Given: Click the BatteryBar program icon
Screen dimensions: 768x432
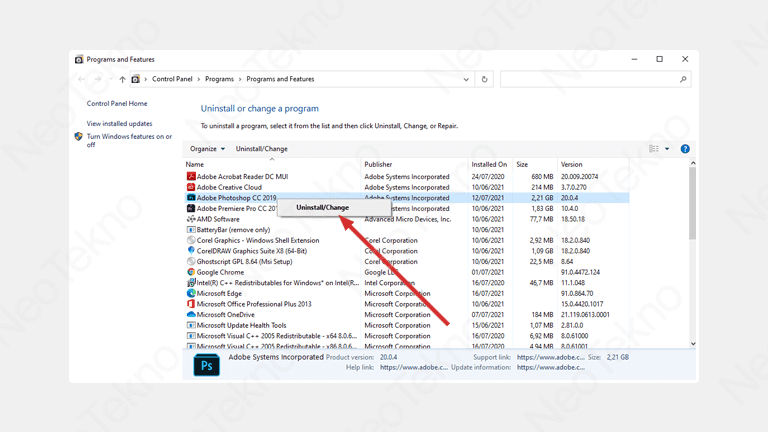Looking at the screenshot, I should tap(191, 230).
